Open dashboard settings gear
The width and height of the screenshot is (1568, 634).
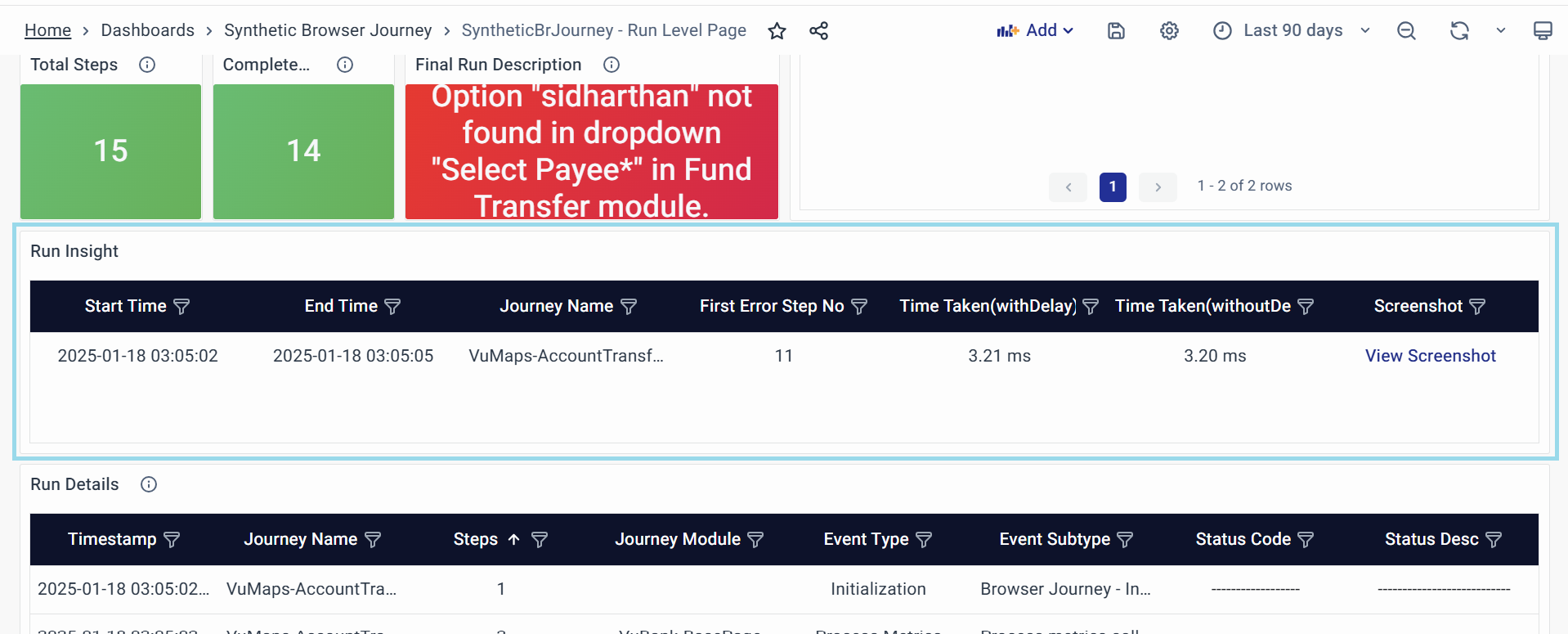coord(1169,31)
